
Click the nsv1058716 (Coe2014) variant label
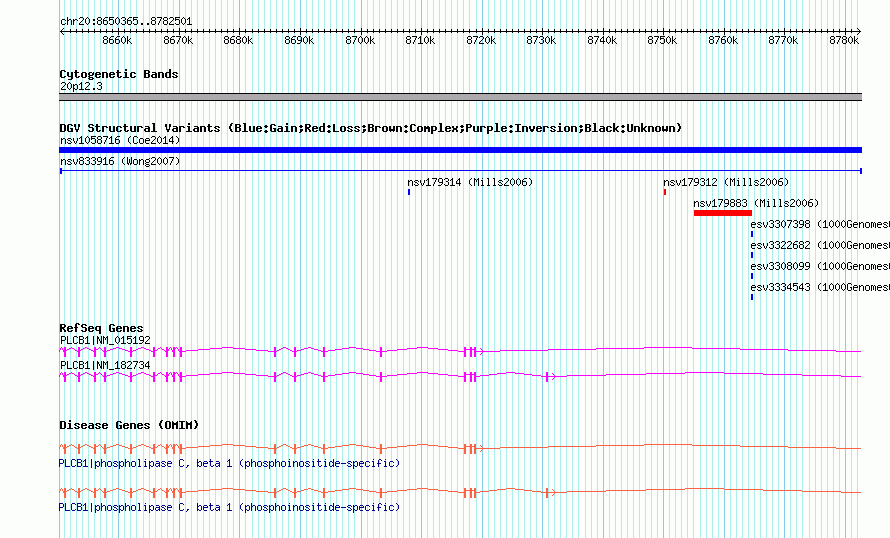click(x=120, y=140)
